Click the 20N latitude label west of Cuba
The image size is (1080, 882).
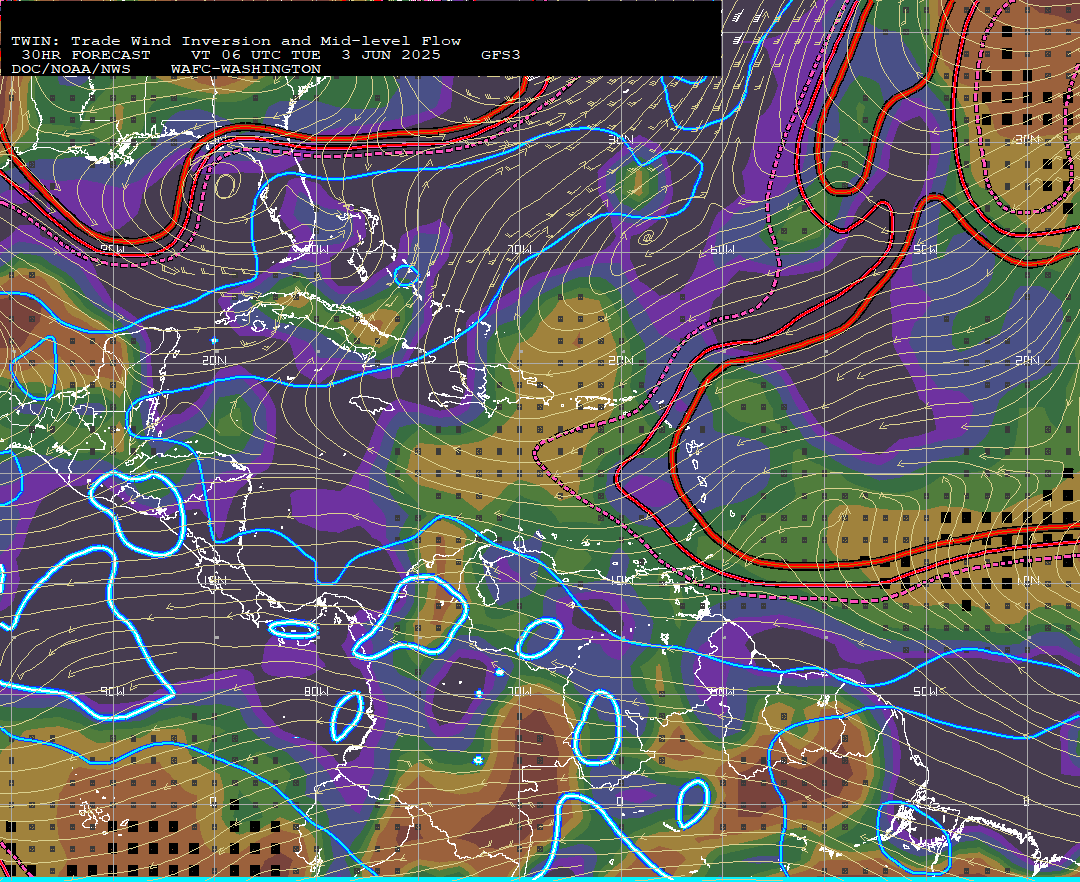[215, 360]
